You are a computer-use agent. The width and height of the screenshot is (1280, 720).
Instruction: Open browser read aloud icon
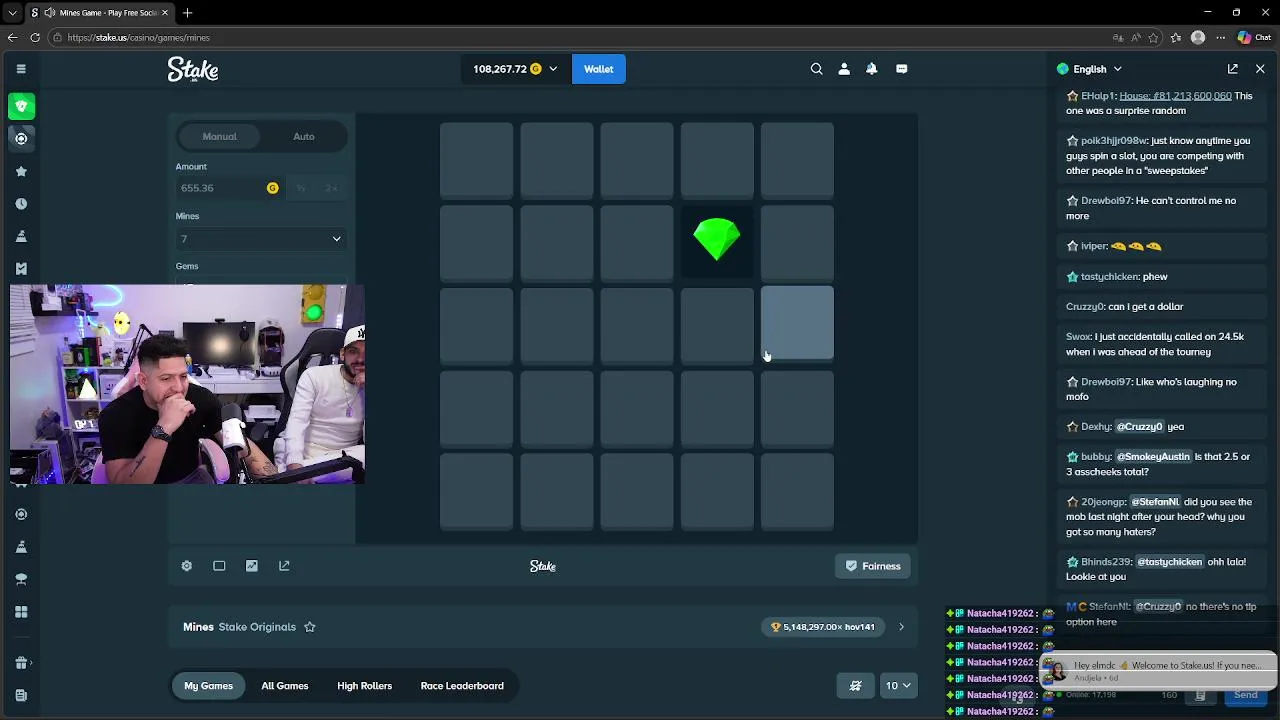click(x=1136, y=38)
